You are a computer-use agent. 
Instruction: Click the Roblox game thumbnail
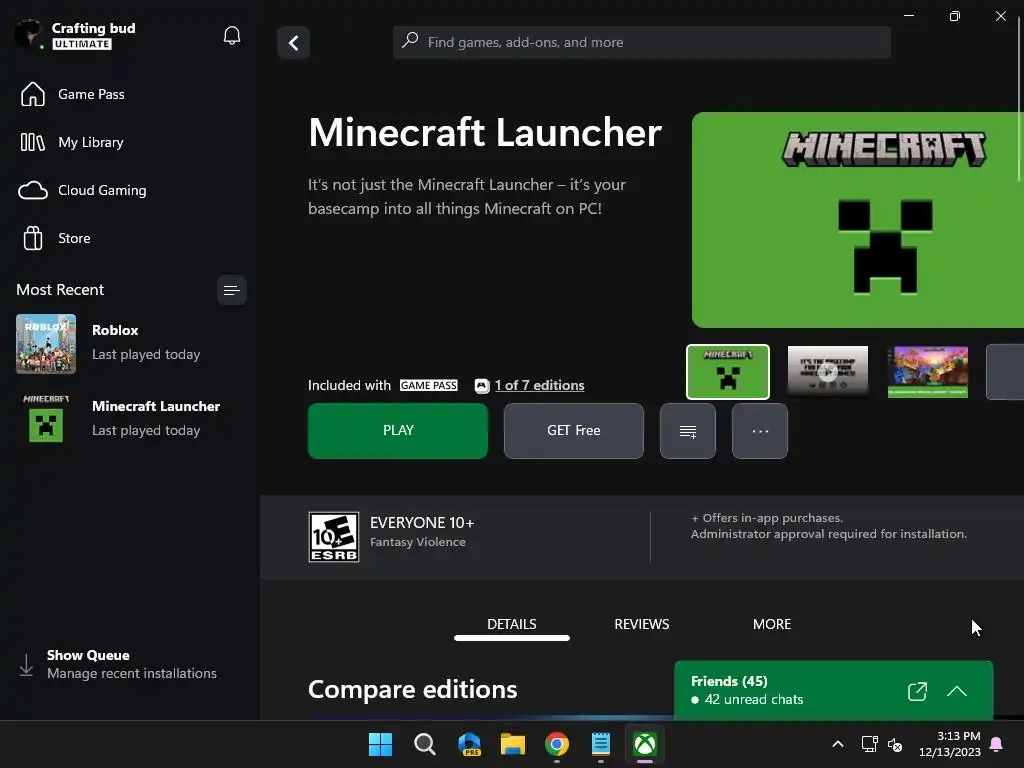(x=46, y=344)
